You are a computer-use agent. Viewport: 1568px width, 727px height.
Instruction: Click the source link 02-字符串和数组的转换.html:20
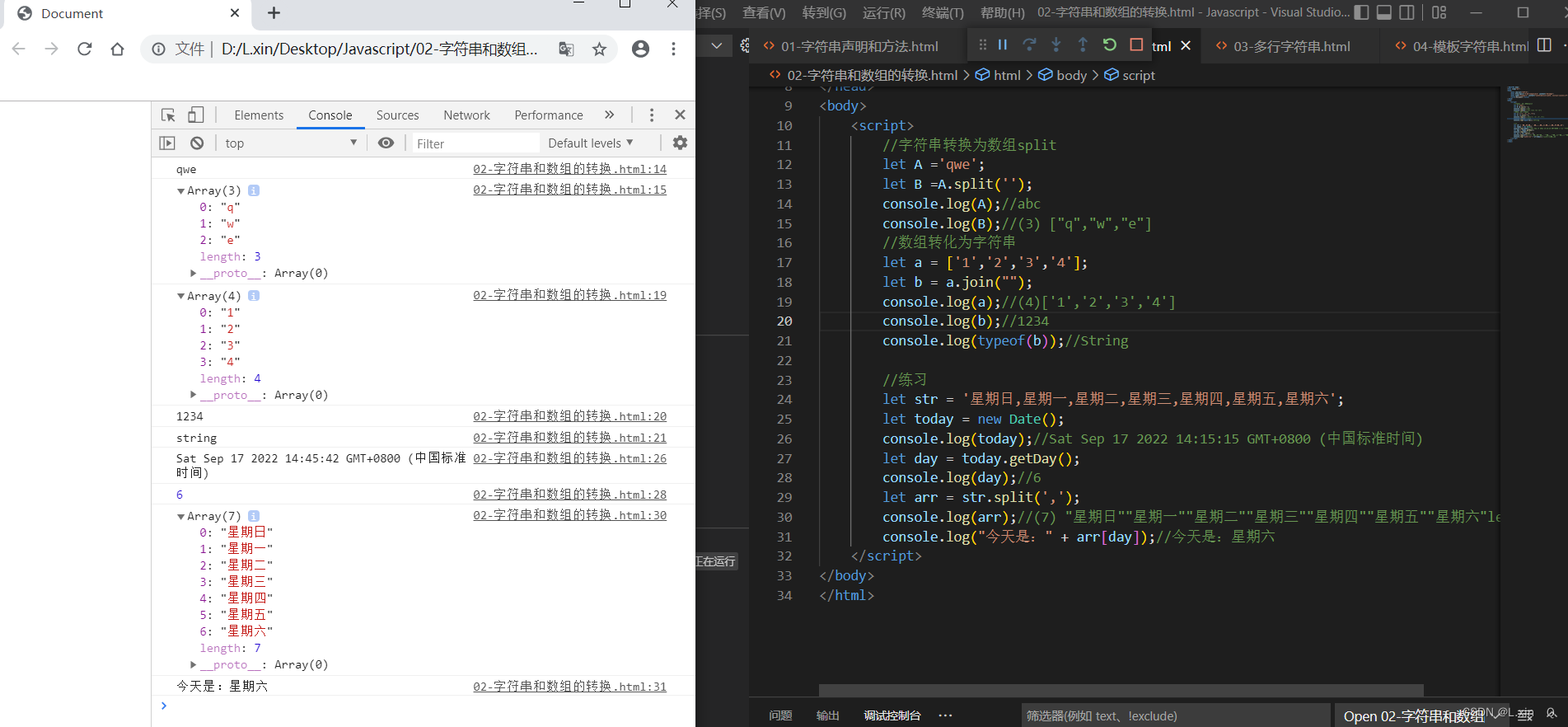pyautogui.click(x=569, y=416)
